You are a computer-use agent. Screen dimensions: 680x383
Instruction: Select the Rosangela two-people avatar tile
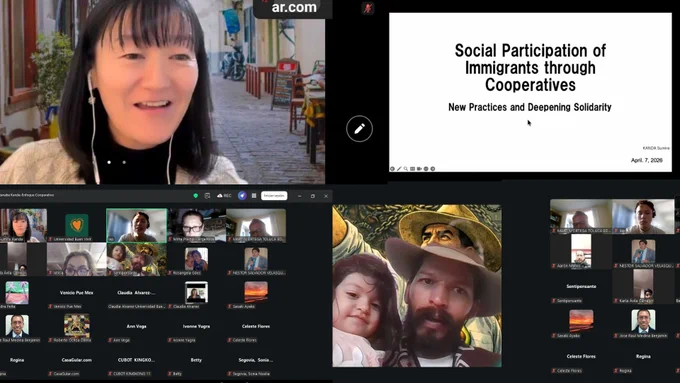pyautogui.click(x=196, y=259)
